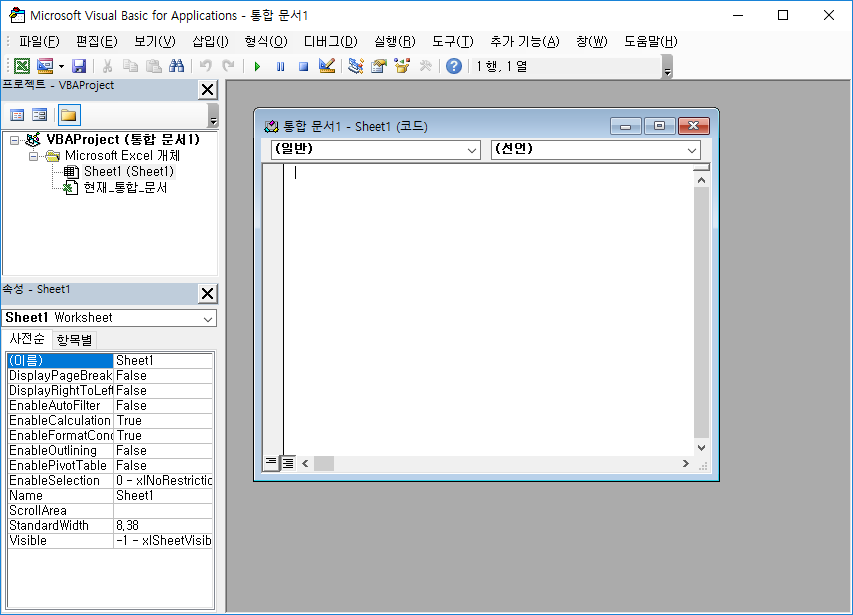Open the Sheet1 Worksheet object dropdown

coord(208,319)
